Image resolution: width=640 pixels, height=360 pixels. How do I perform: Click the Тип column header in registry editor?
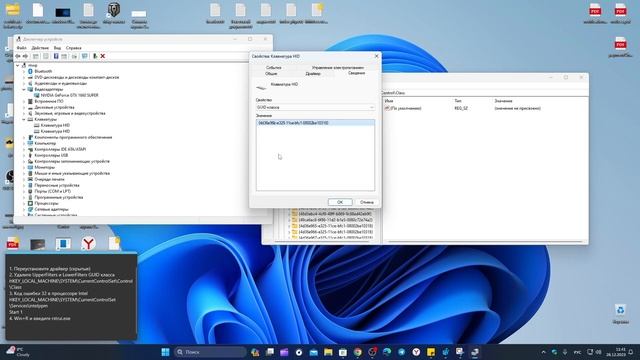[458, 101]
